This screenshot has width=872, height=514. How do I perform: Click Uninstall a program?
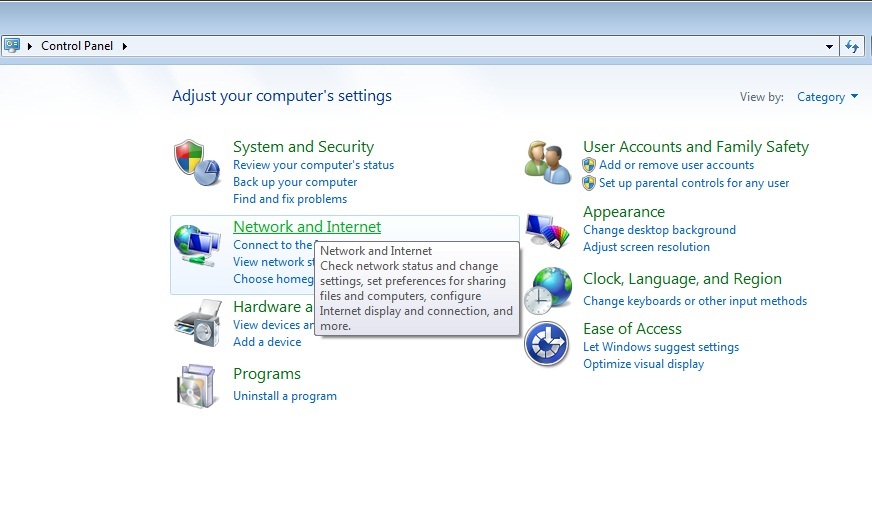[x=285, y=396]
